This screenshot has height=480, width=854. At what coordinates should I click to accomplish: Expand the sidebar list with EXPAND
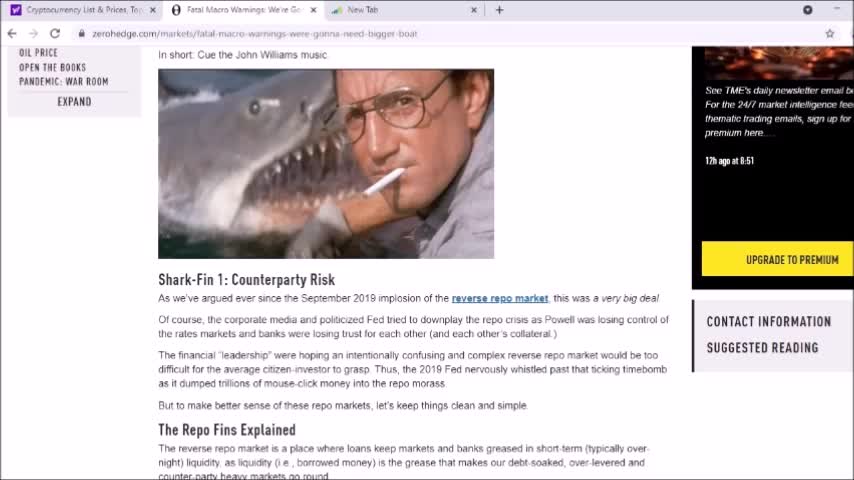click(75, 102)
